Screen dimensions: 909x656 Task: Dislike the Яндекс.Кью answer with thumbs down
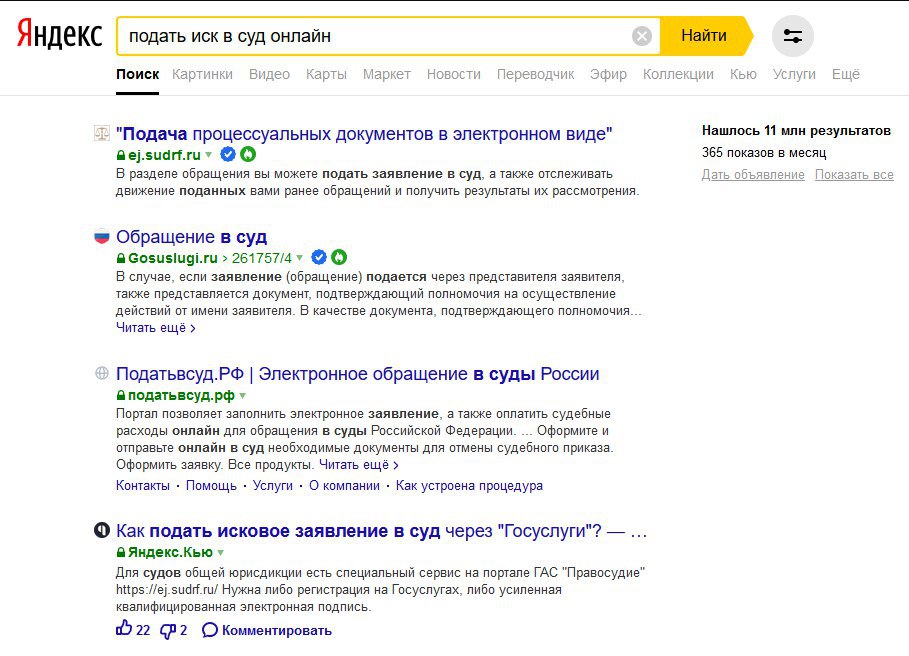pyautogui.click(x=168, y=631)
